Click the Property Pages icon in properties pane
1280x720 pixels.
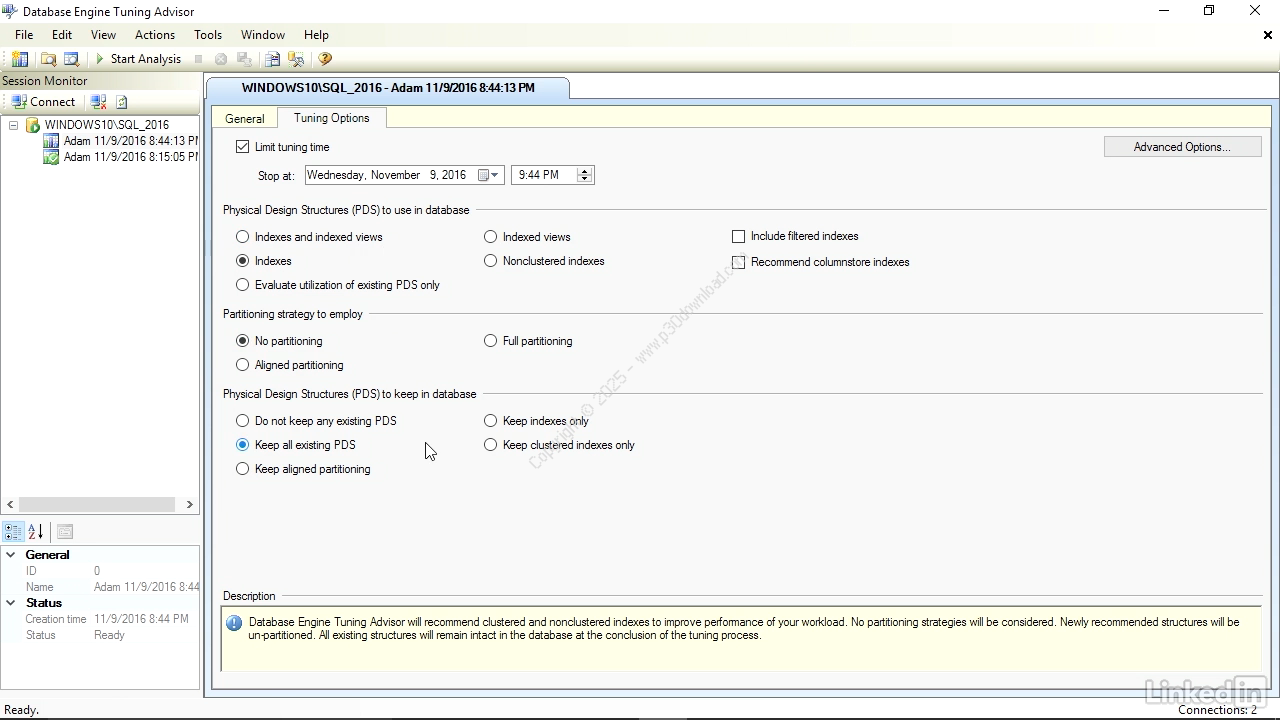click(64, 532)
